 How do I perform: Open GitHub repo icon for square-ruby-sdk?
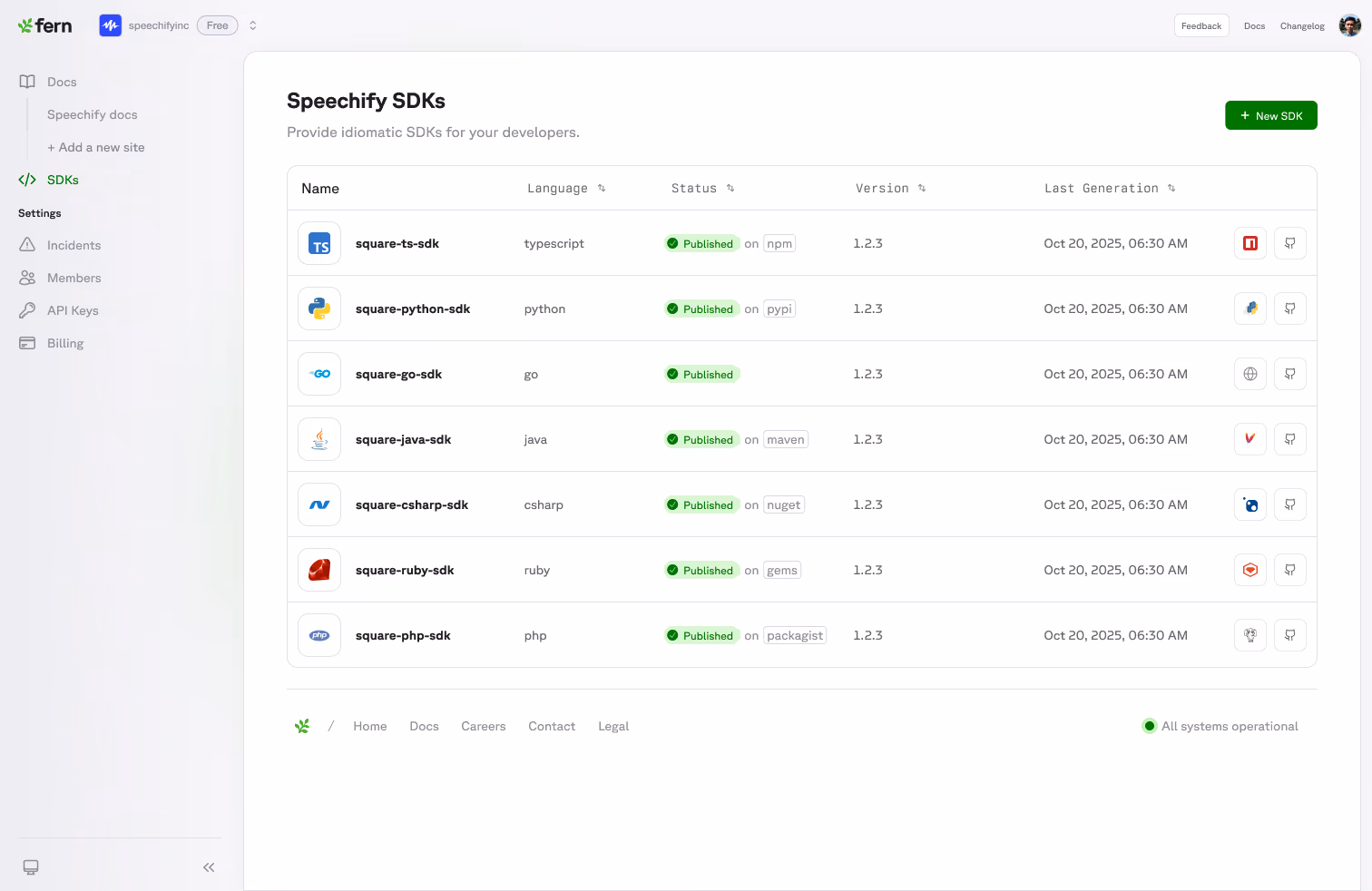click(1290, 570)
